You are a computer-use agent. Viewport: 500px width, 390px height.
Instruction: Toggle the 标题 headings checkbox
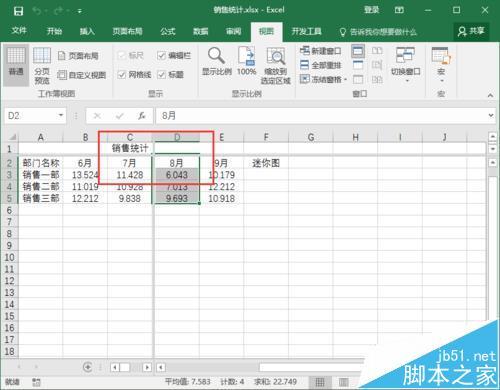161,75
